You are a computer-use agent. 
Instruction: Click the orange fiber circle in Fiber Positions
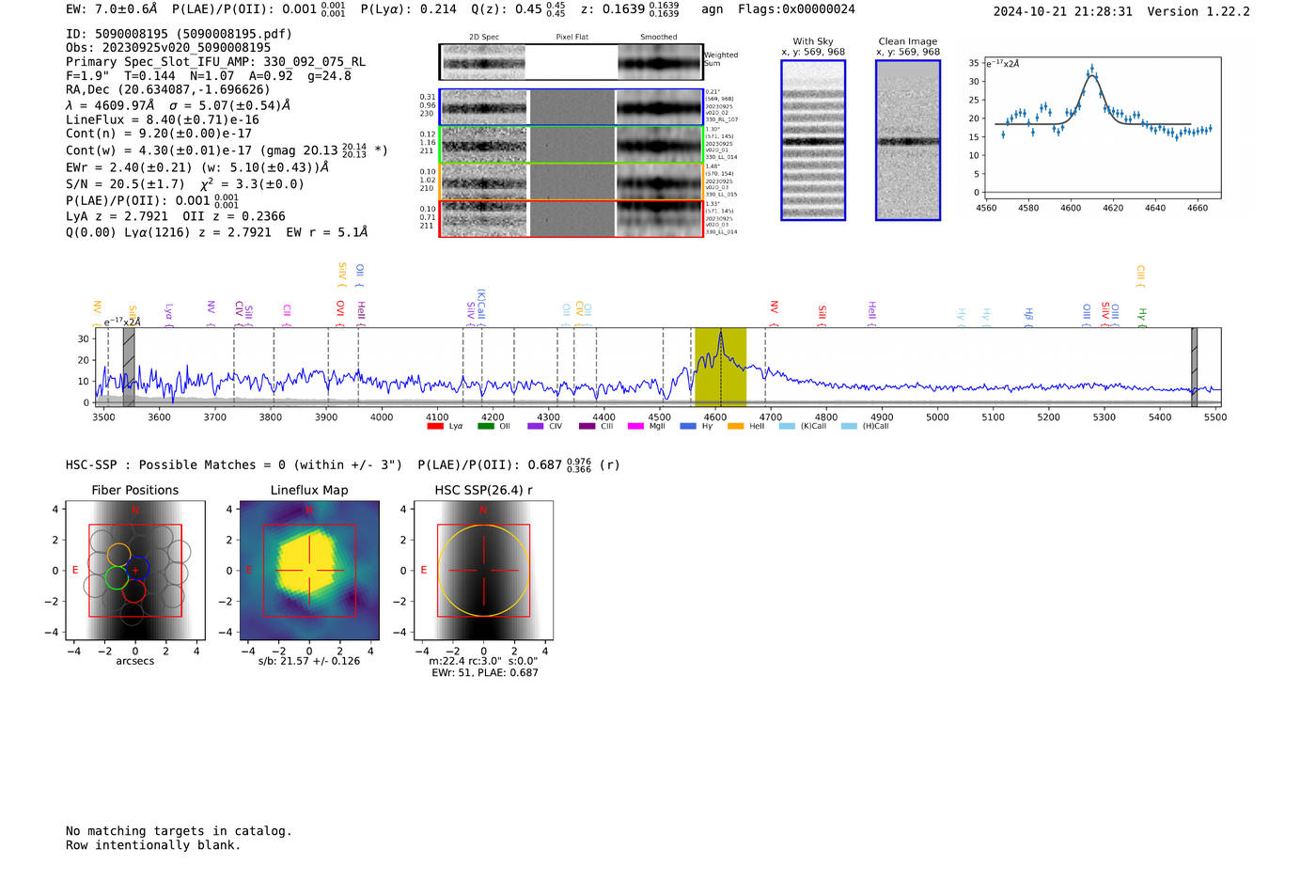tap(119, 555)
